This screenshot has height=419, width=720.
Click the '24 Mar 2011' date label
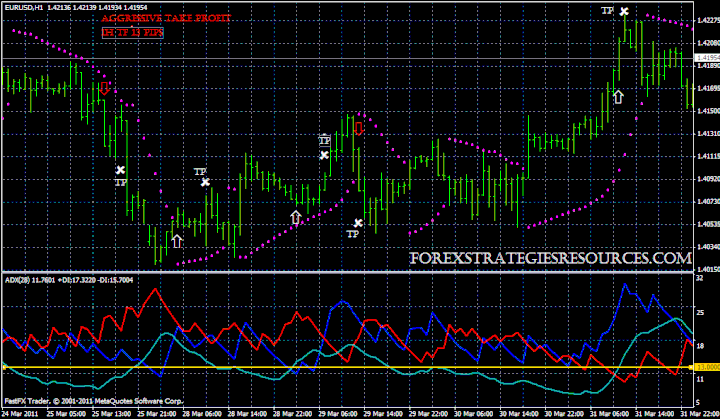pos(20,414)
